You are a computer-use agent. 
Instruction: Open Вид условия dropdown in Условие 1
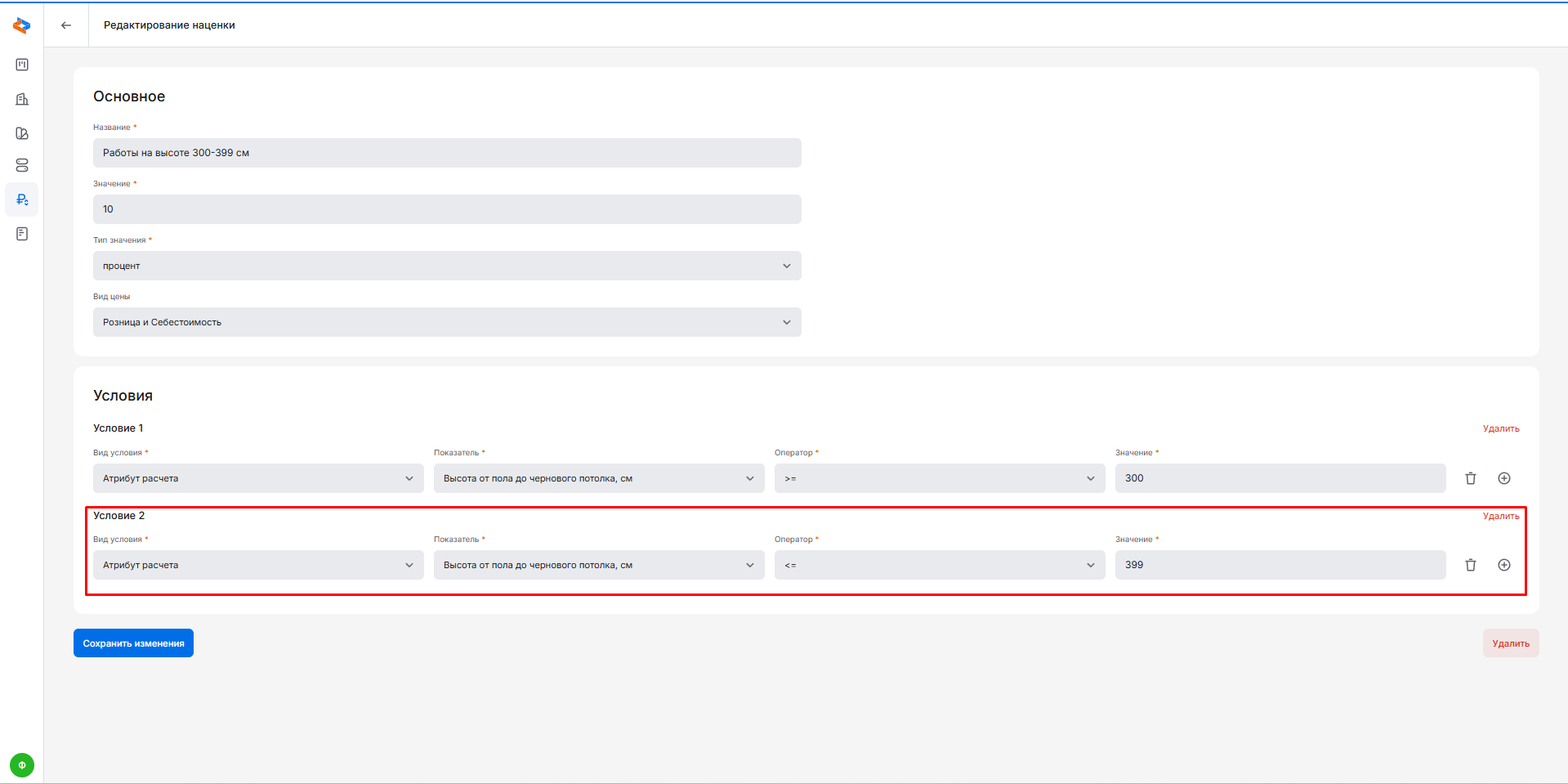[258, 478]
